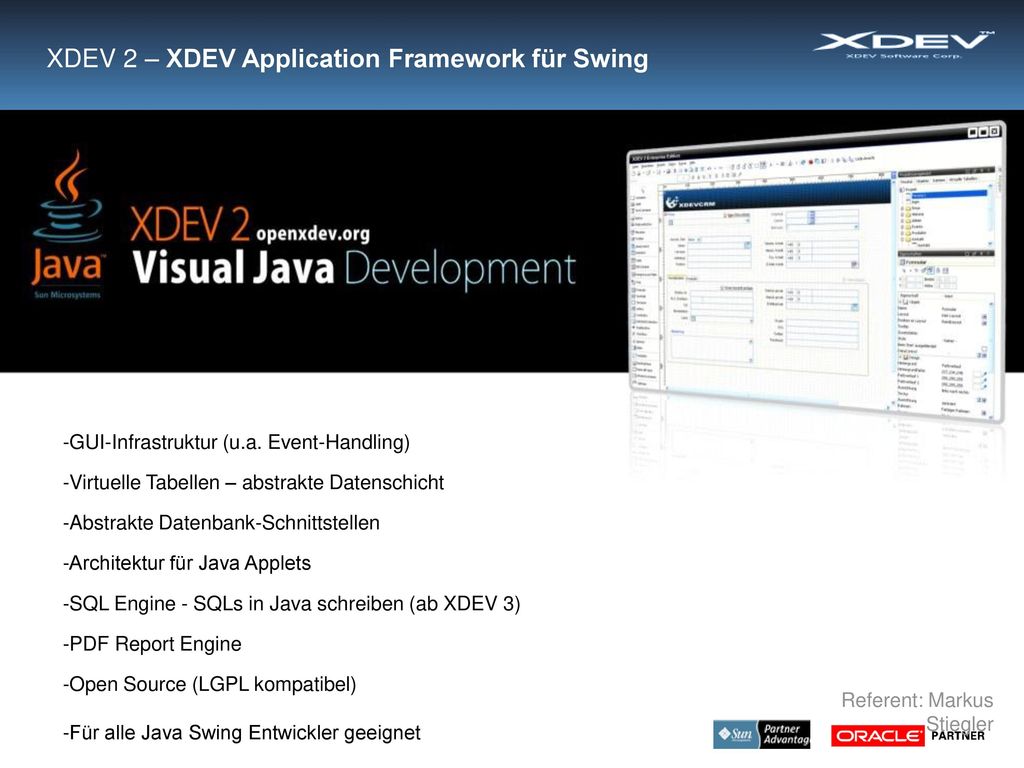Click the XDEV IDE screenshot thumbnail
1024x768 pixels.
(x=816, y=272)
